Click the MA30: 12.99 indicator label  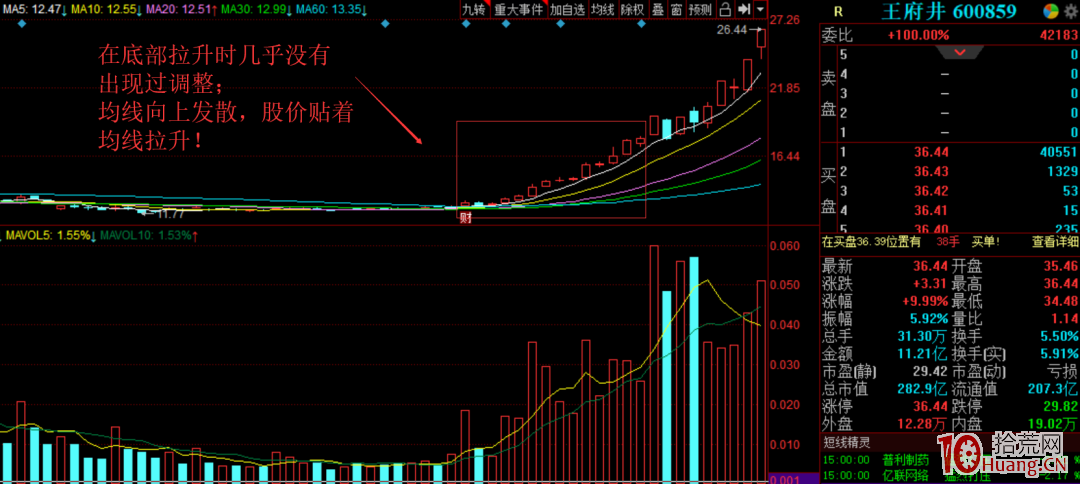(x=258, y=9)
